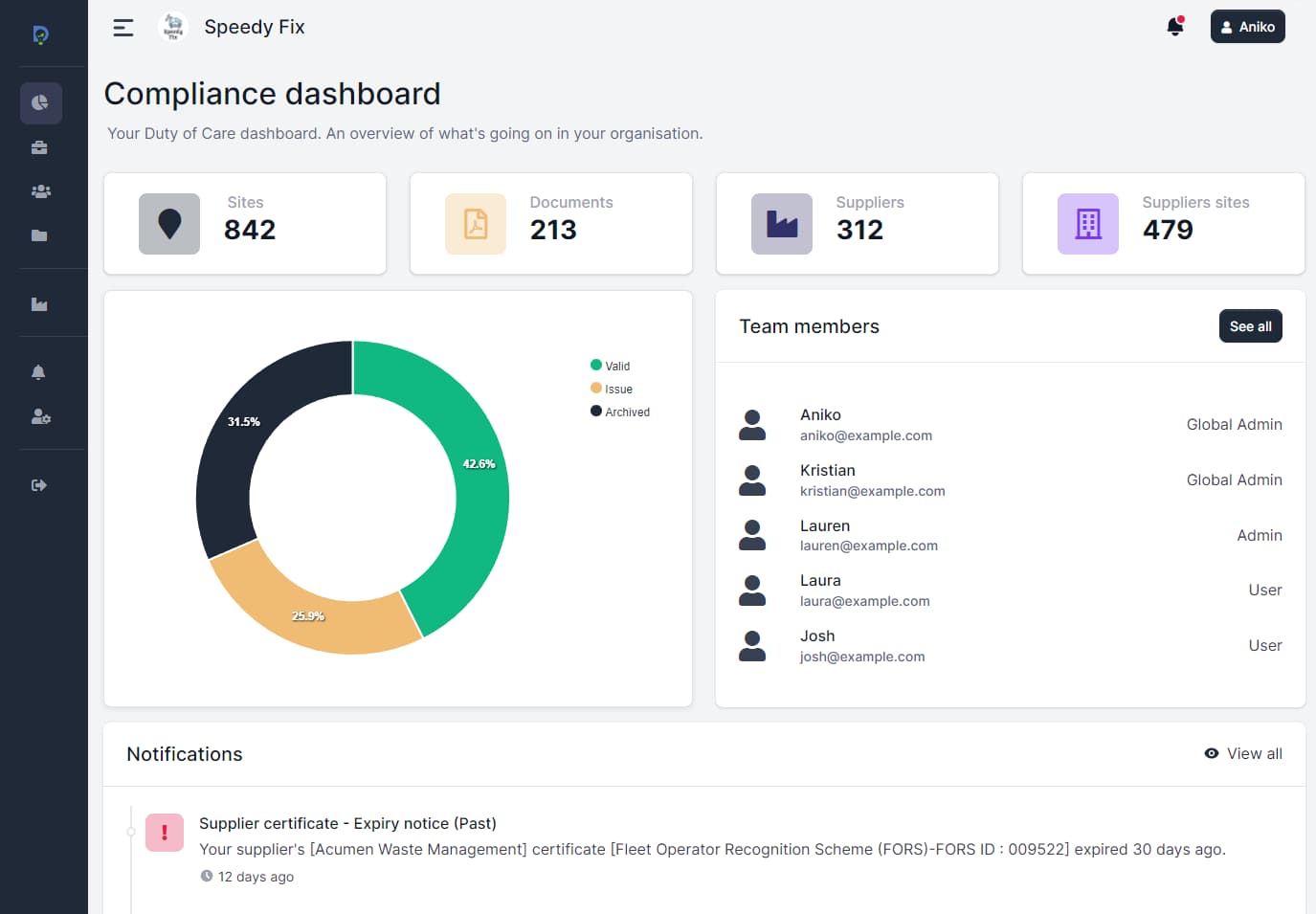Toggle the sidebar with the hamburger menu
Viewport: 1316px width, 914px height.
(123, 28)
